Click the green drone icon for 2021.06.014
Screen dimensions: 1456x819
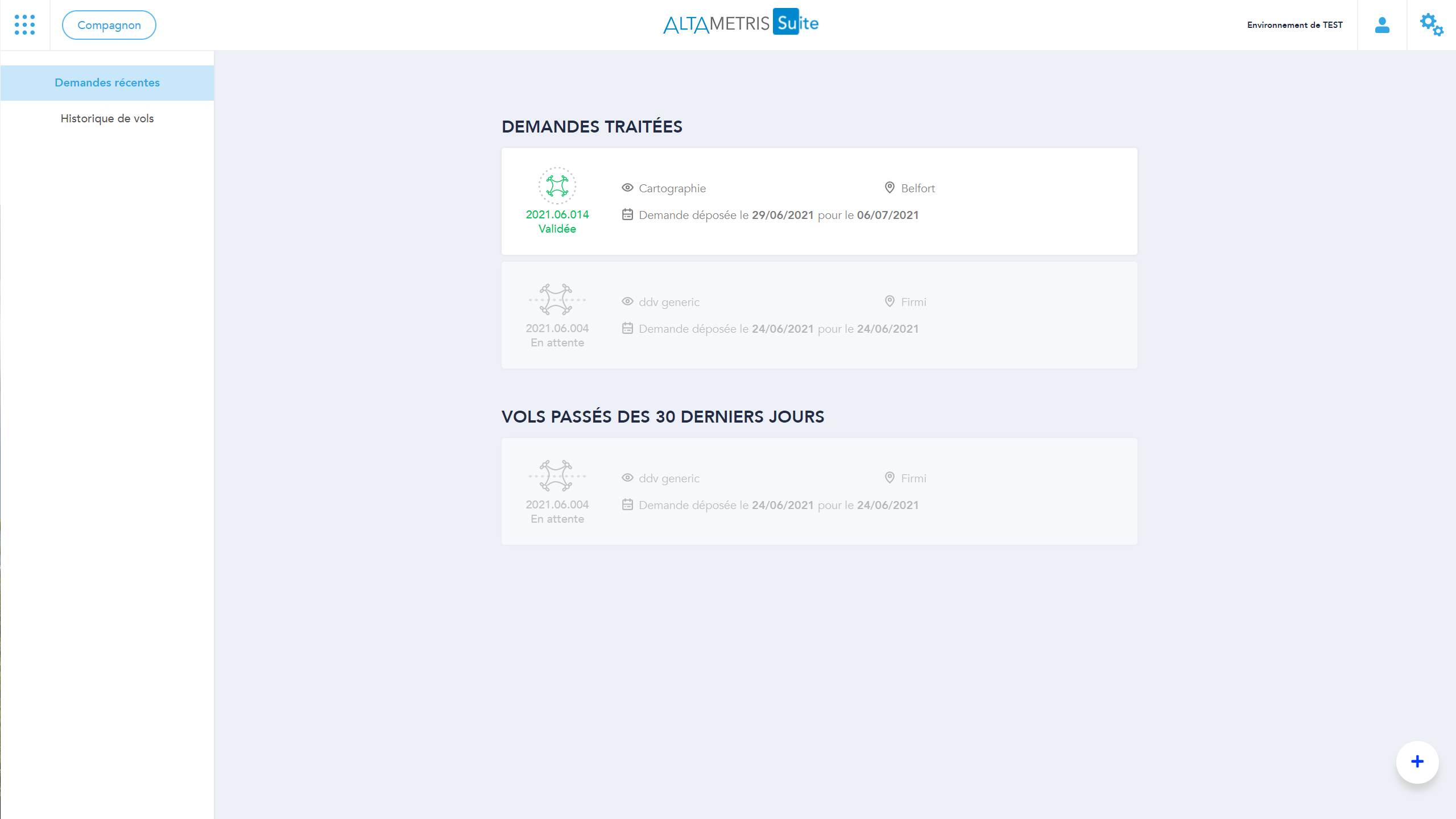pos(557,185)
